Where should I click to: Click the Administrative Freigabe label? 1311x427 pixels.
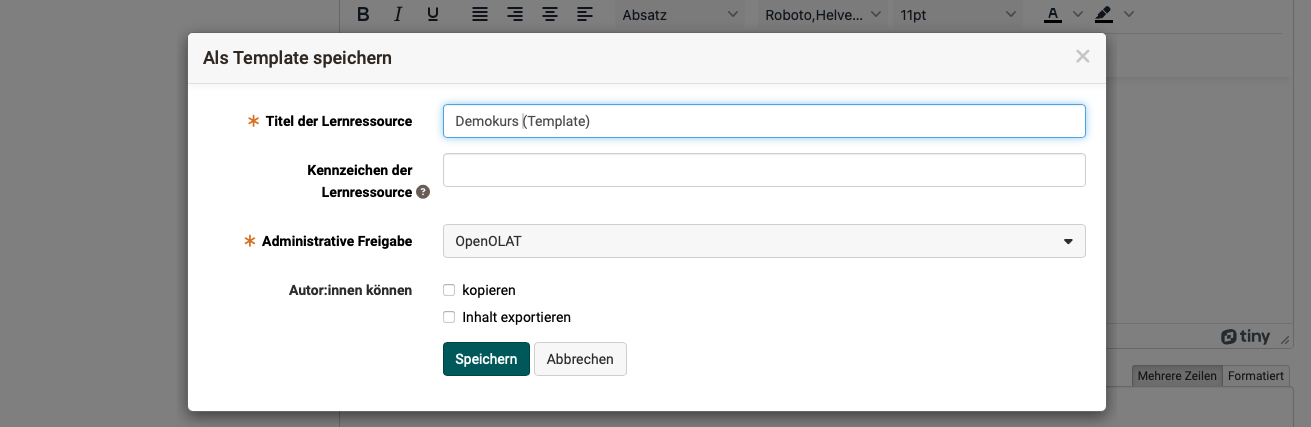pos(337,241)
